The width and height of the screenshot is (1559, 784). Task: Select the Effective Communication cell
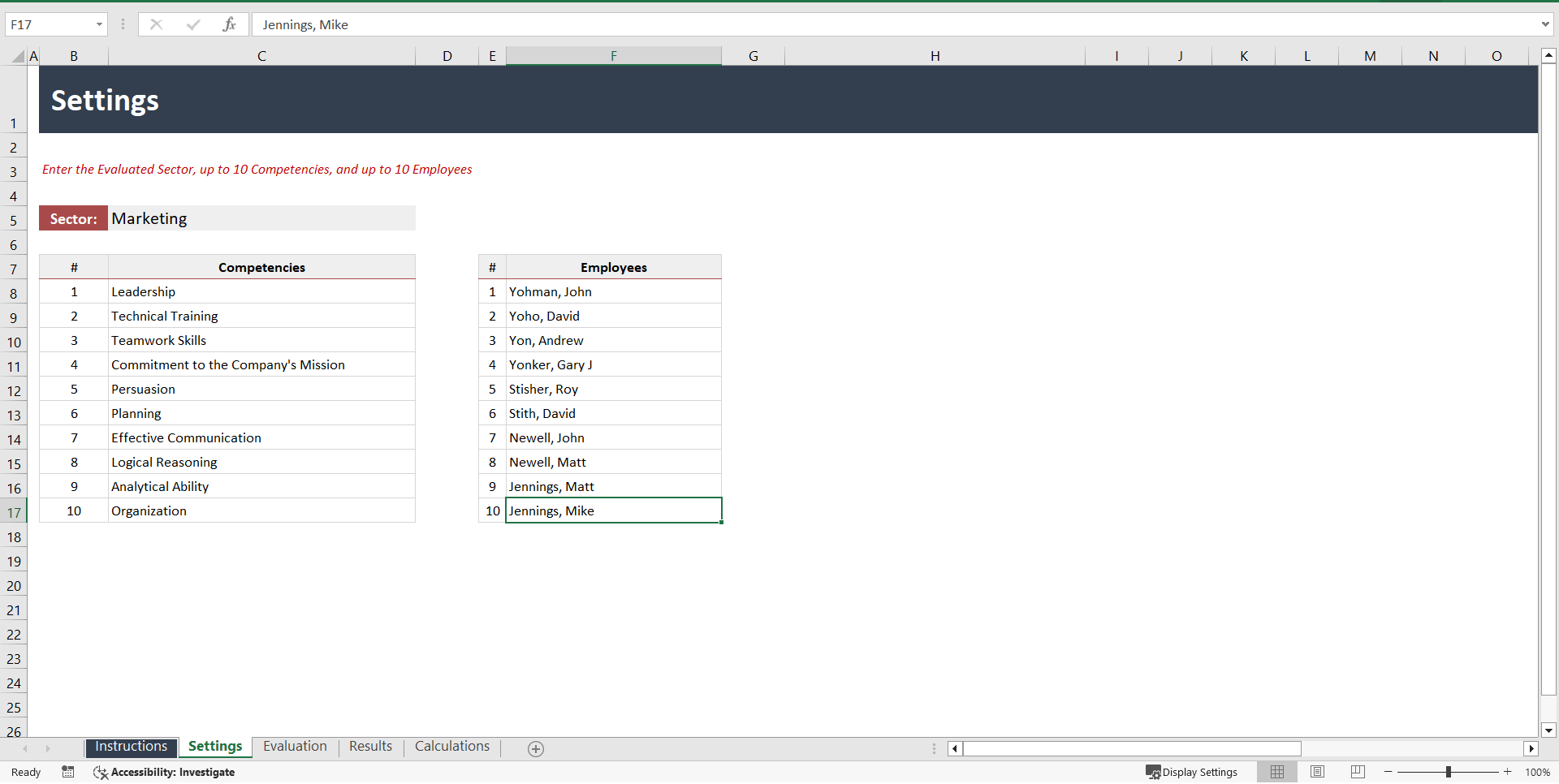(x=261, y=437)
